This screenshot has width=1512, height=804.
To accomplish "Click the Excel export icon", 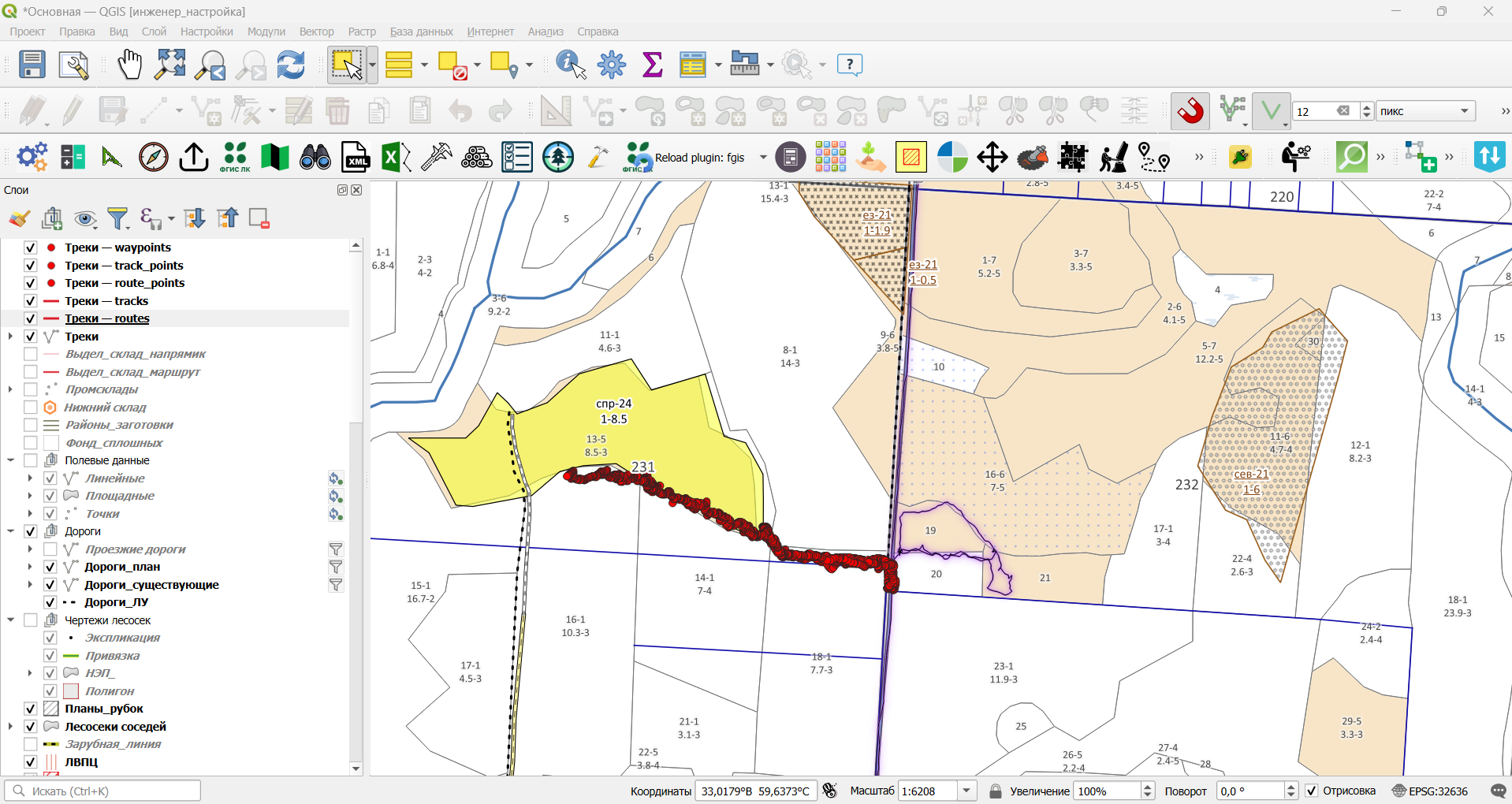I will (x=396, y=157).
